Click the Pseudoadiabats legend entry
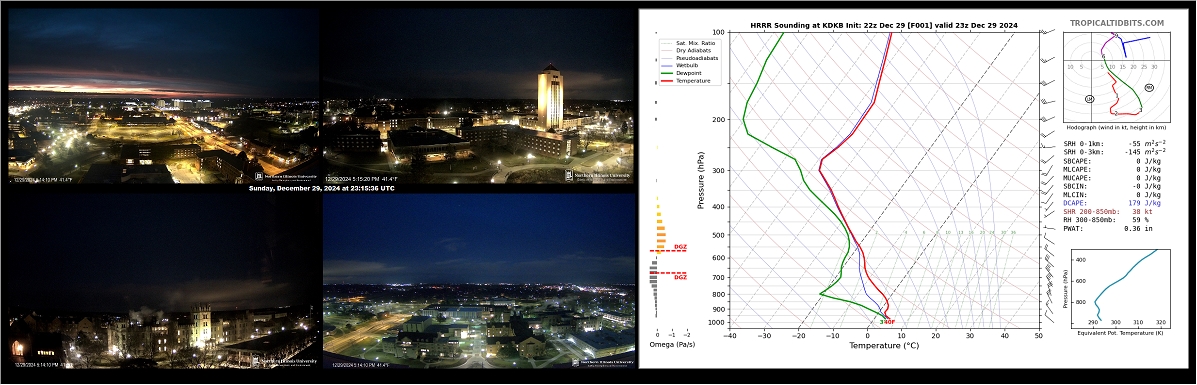Image resolution: width=1197 pixels, height=385 pixels. 689,58
